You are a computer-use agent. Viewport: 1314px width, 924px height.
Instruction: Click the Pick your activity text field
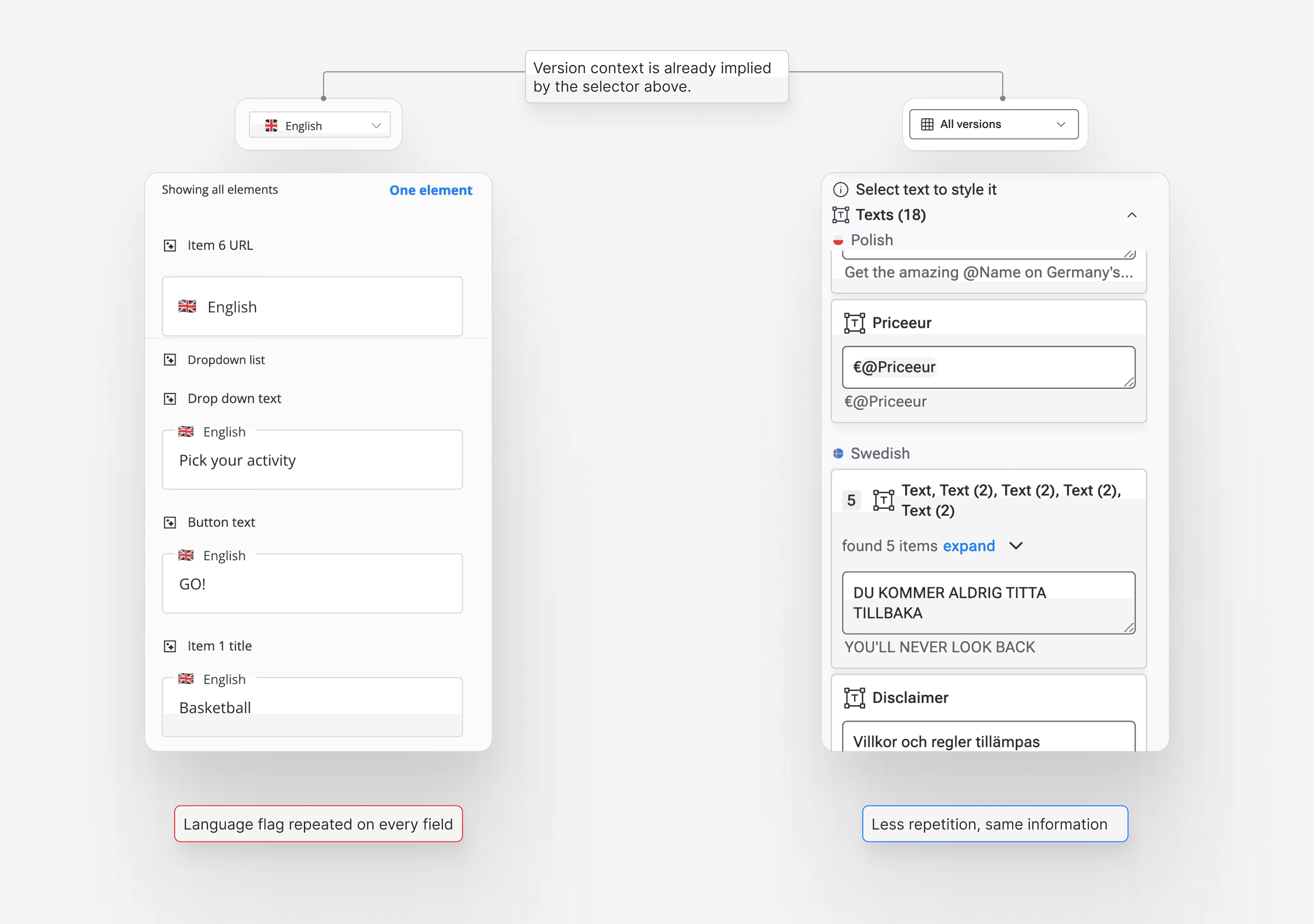point(312,461)
